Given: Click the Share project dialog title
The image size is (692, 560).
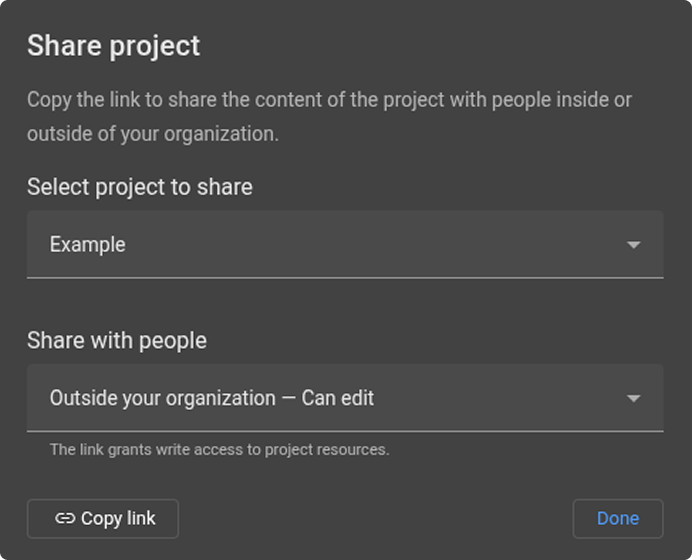Looking at the screenshot, I should tap(113, 45).
